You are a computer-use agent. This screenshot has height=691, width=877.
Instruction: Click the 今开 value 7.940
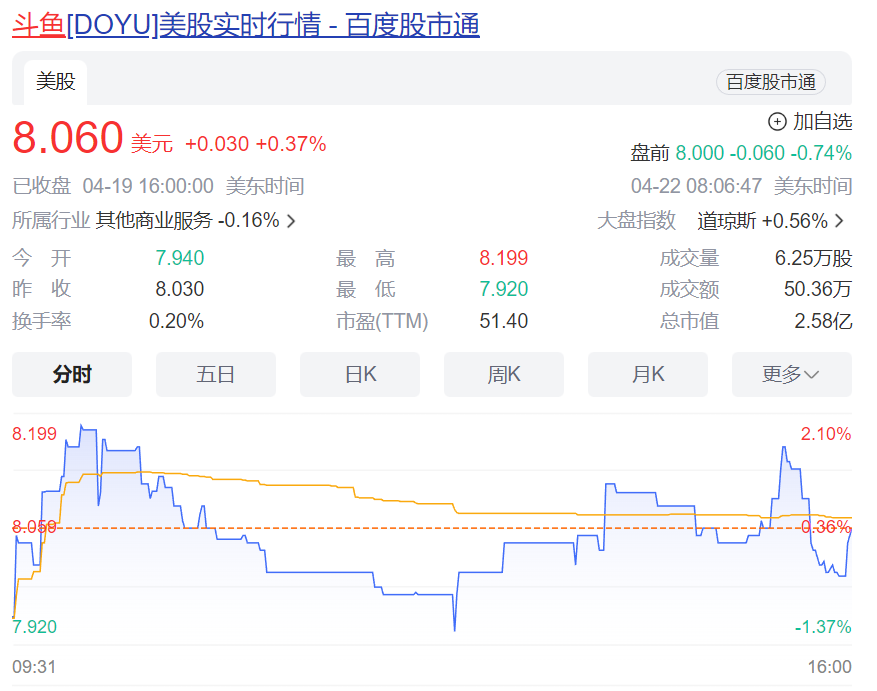180,258
